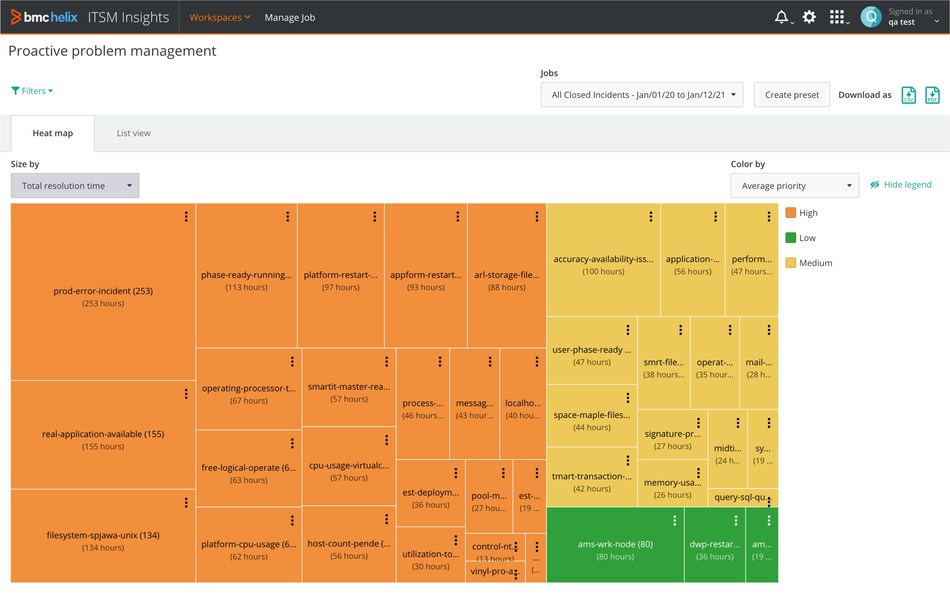Select Manage Job in the top bar
This screenshot has height=594, width=950.
pyautogui.click(x=290, y=17)
